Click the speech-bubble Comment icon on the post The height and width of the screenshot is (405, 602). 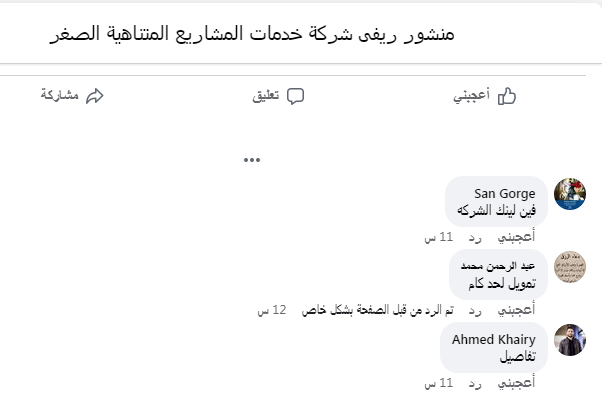pos(295,96)
